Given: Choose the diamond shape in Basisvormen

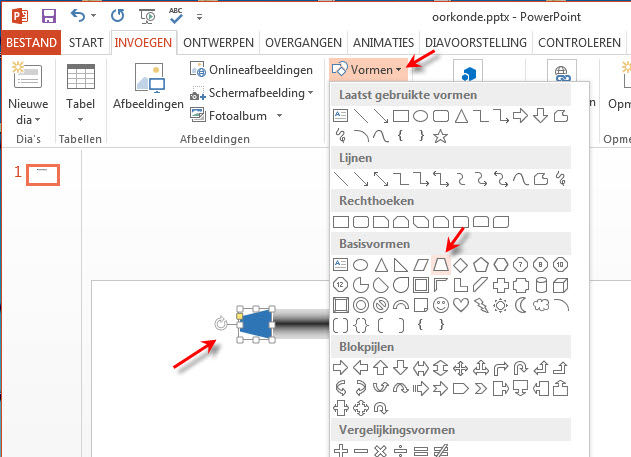Looking at the screenshot, I should point(460,265).
